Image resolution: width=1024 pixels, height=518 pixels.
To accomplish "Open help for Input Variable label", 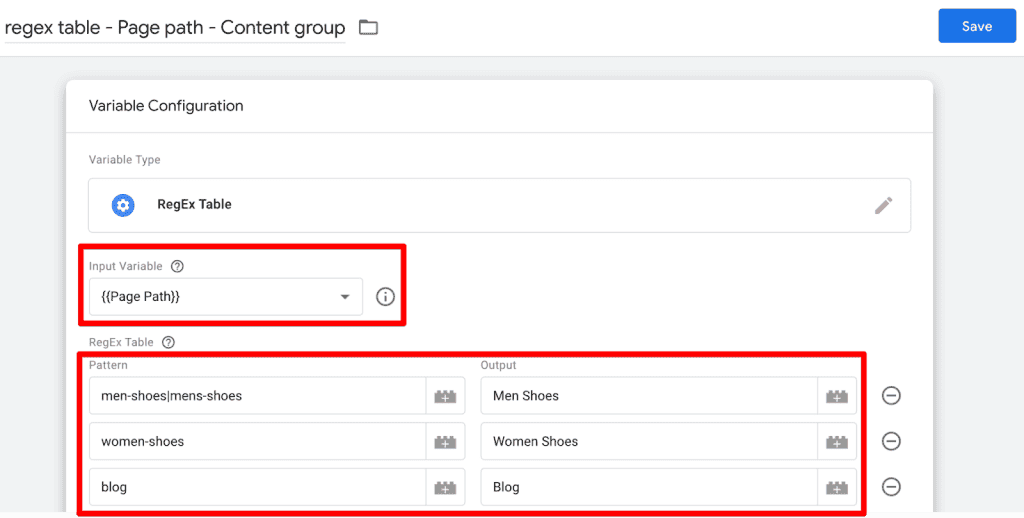I will point(177,266).
